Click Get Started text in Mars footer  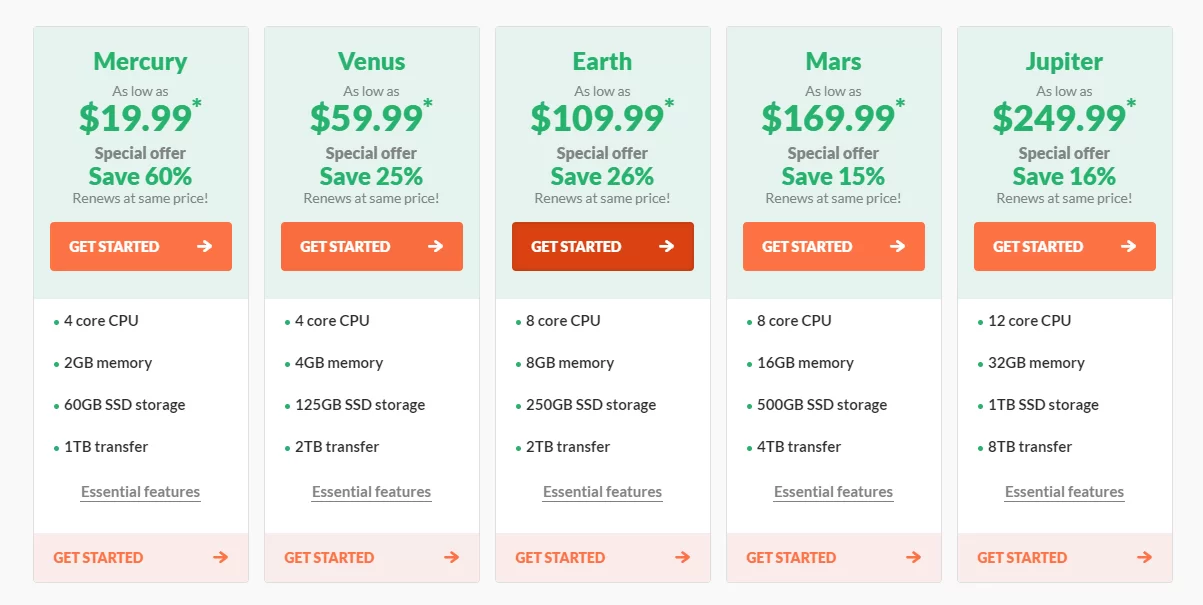coord(791,558)
